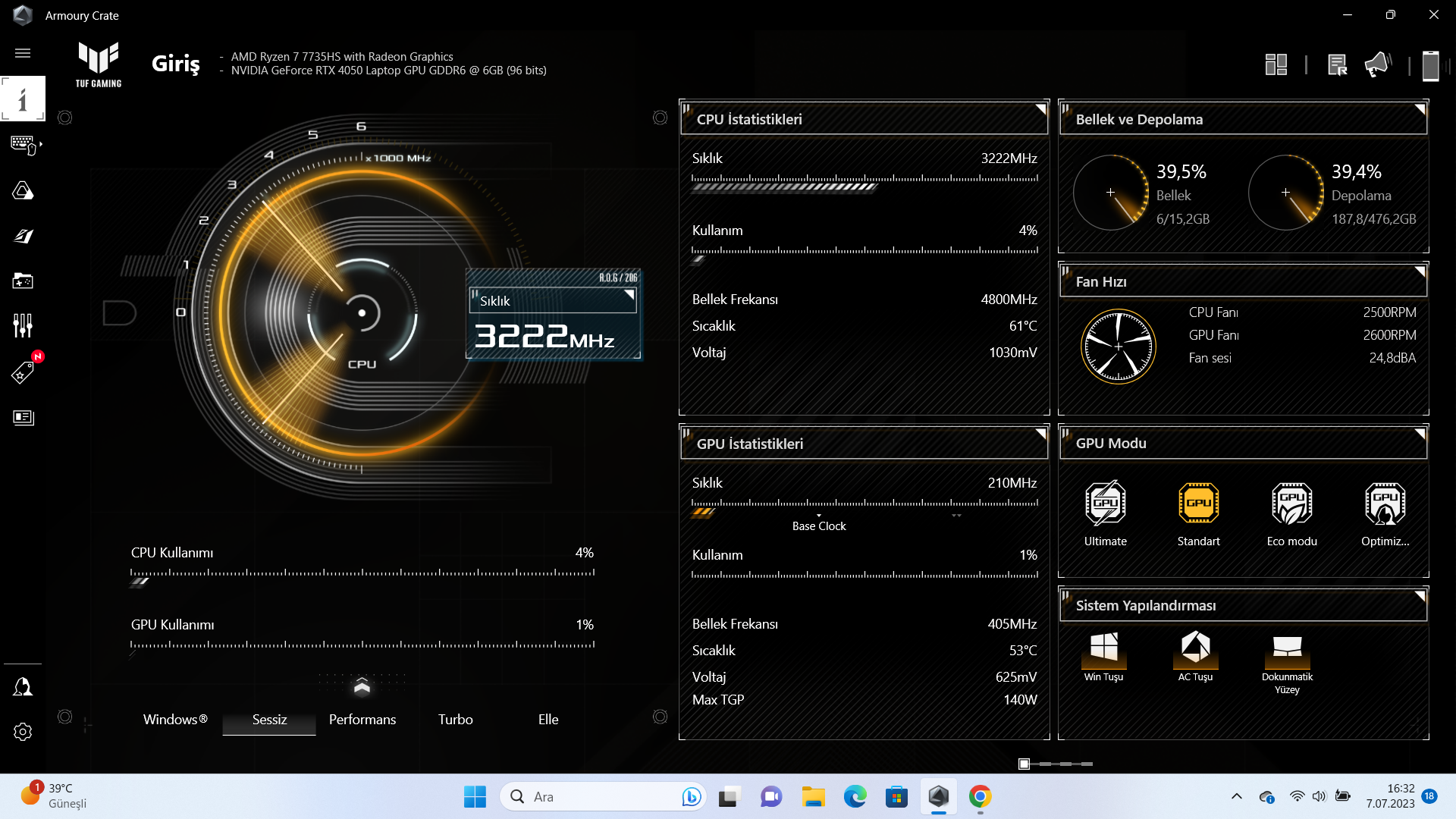Image resolution: width=1456 pixels, height=819 pixels.
Task: Click the page indicator at the bottom
Action: tap(1024, 764)
